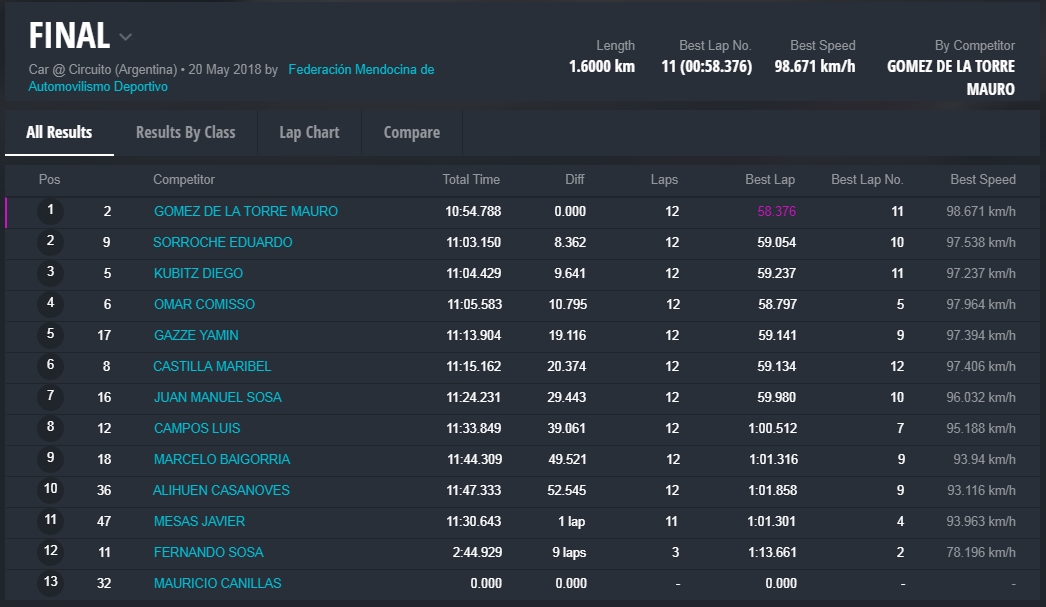Image resolution: width=1046 pixels, height=607 pixels.
Task: Open the Lap Chart tab
Action: [x=309, y=132]
